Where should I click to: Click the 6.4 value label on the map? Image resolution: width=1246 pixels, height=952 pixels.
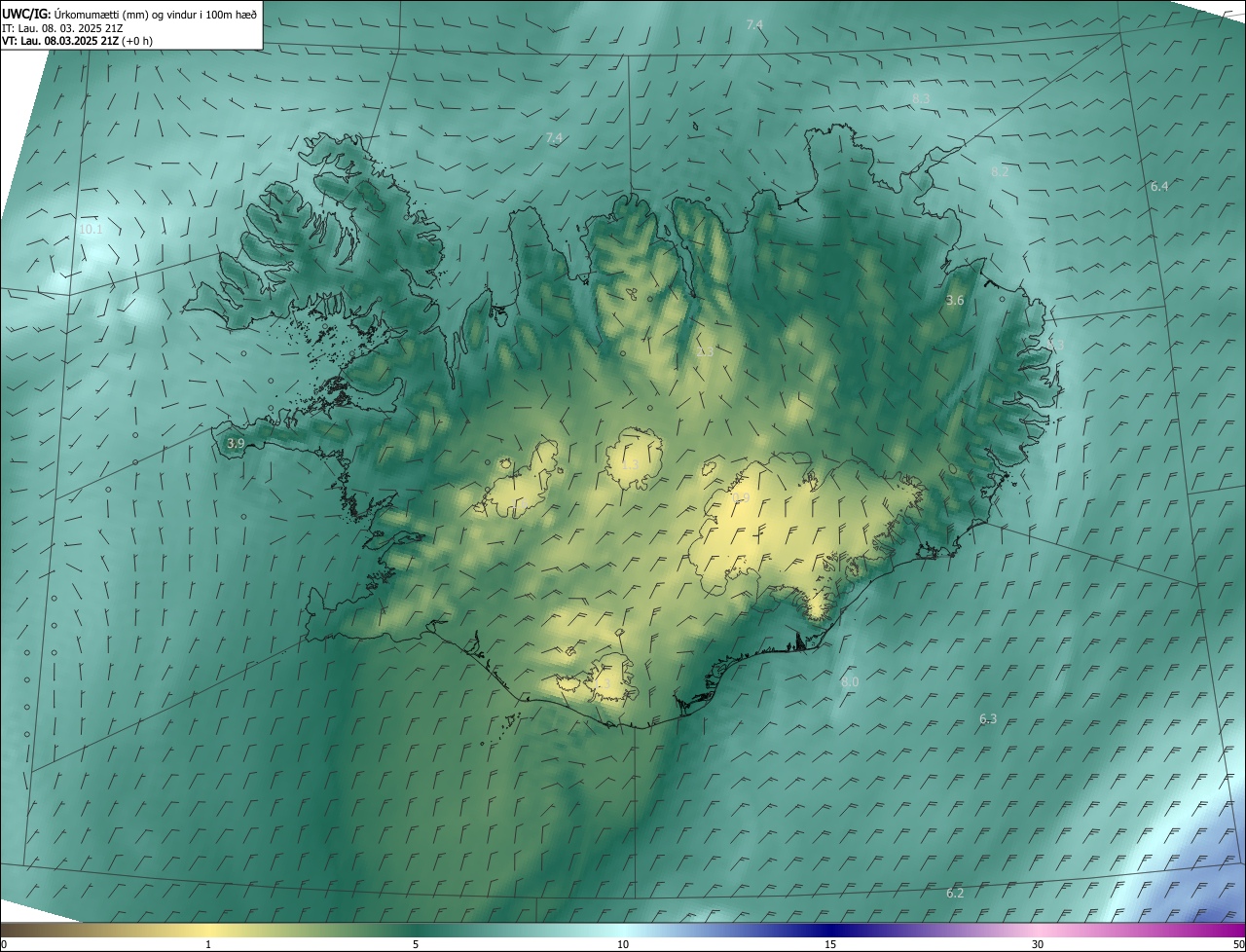(1159, 186)
